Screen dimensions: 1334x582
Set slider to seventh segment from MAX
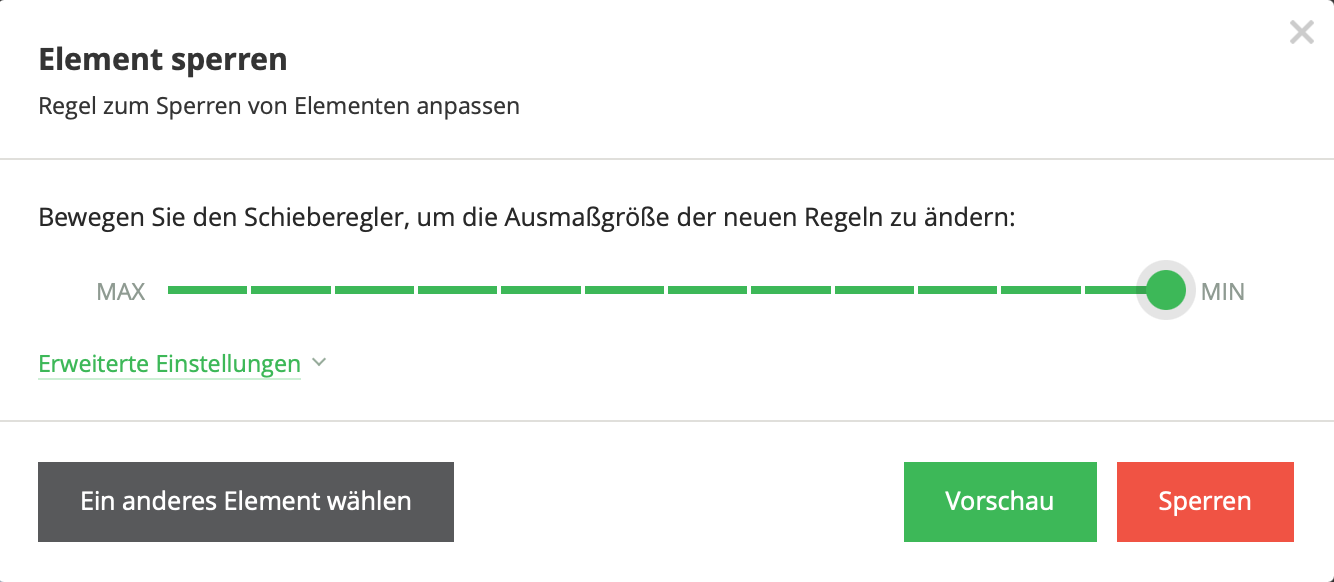pyautogui.click(x=707, y=290)
